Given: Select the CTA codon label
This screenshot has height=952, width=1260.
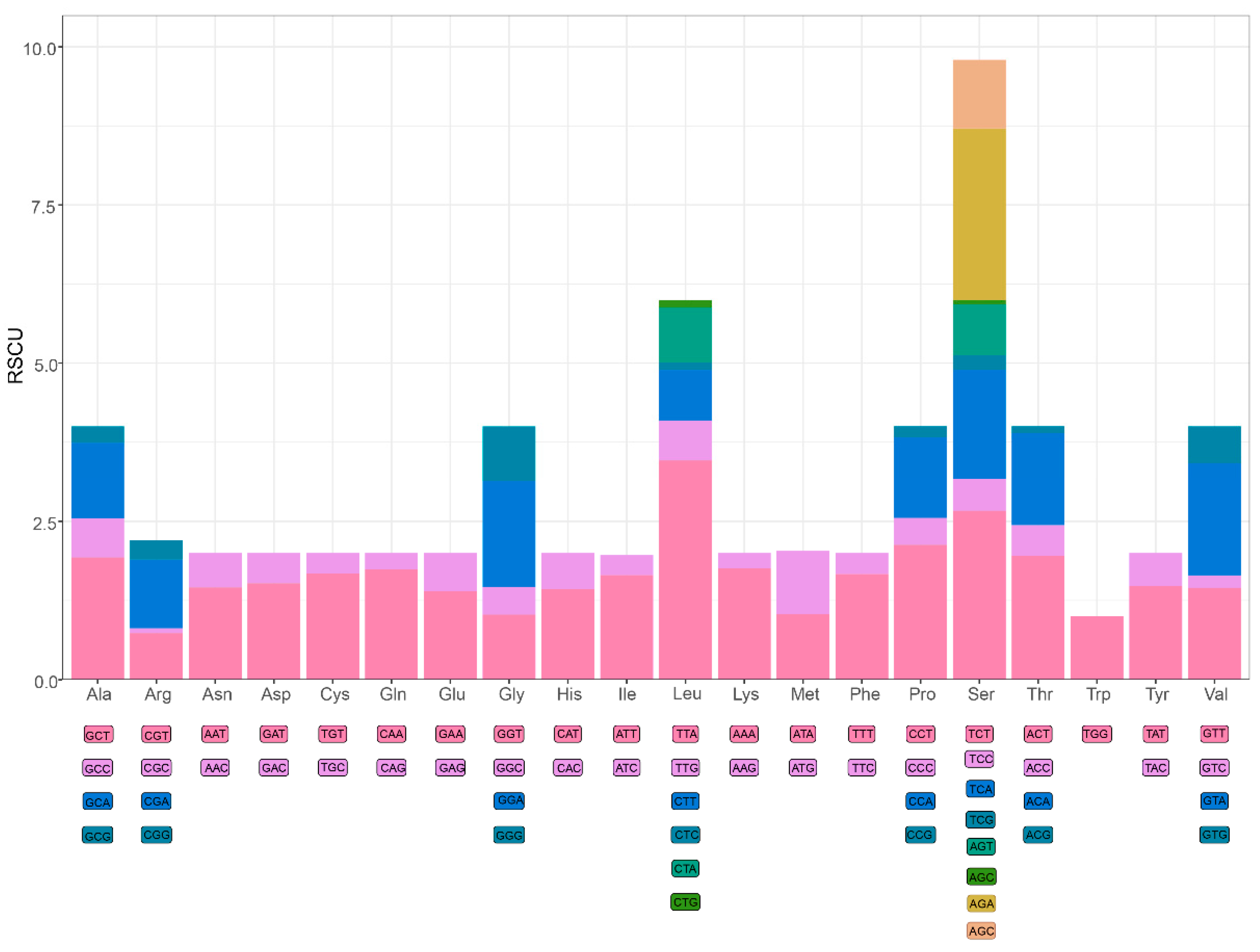Looking at the screenshot, I should click(685, 868).
